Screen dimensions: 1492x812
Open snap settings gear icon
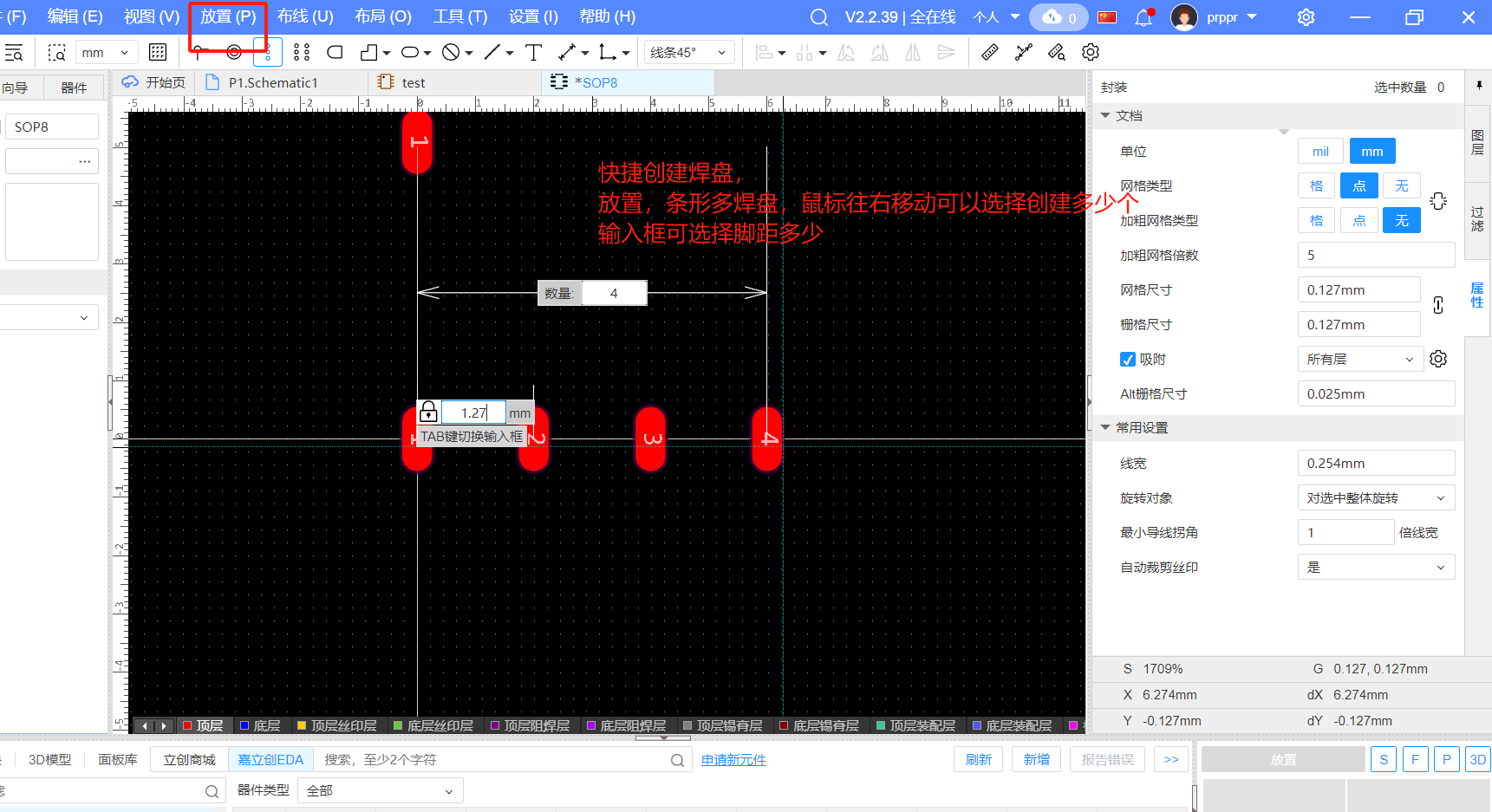pos(1438,359)
